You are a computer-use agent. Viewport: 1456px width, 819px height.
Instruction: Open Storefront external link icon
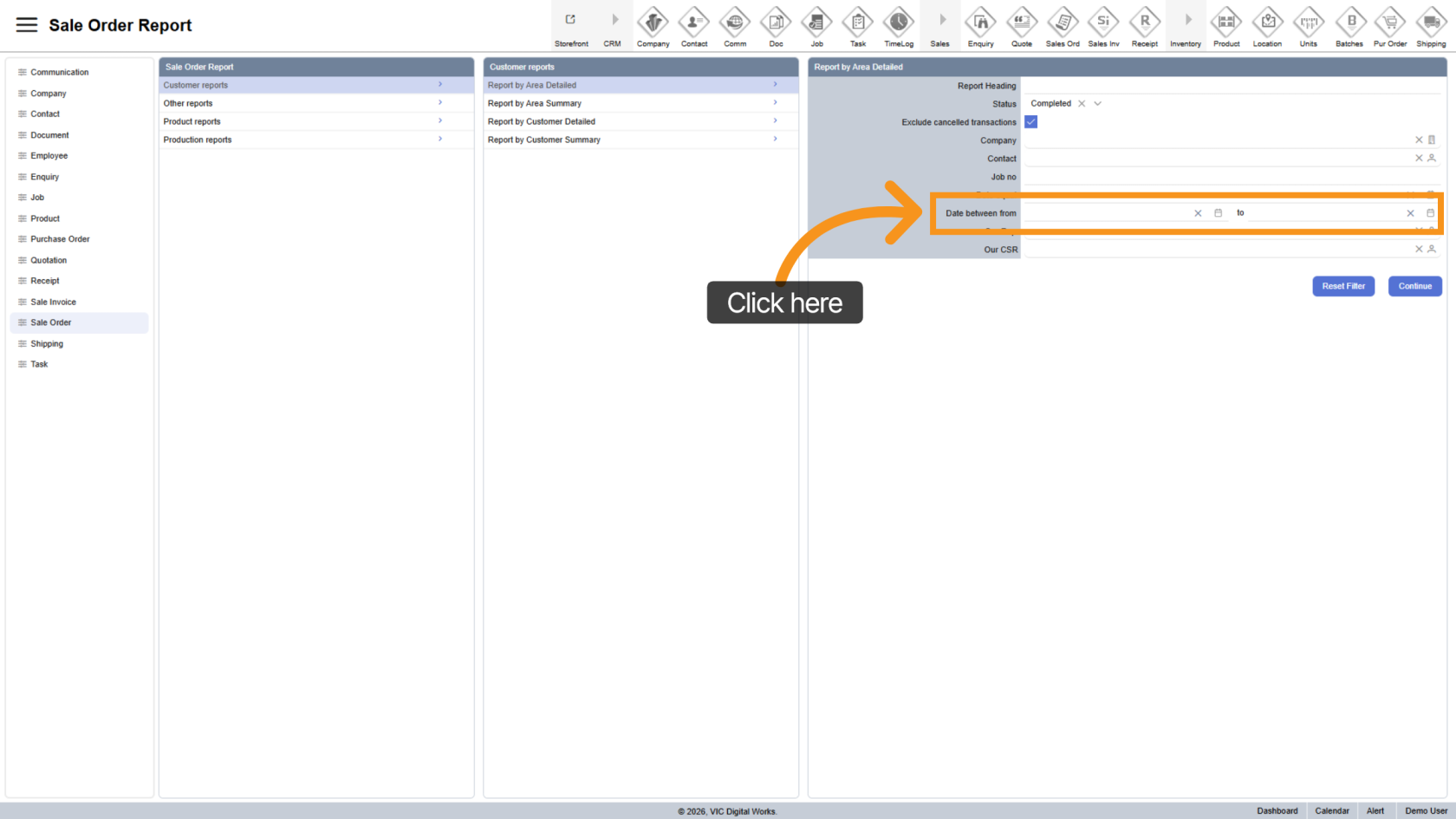(x=570, y=21)
